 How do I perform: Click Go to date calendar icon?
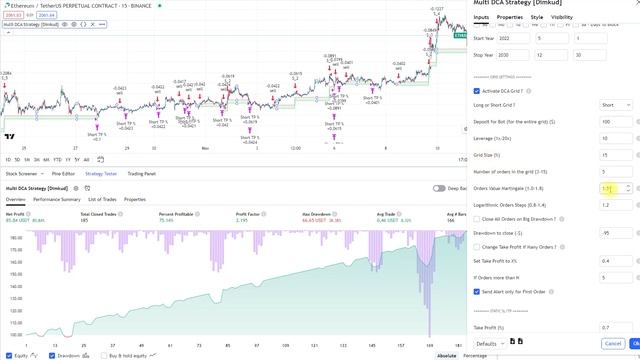pos(100,160)
